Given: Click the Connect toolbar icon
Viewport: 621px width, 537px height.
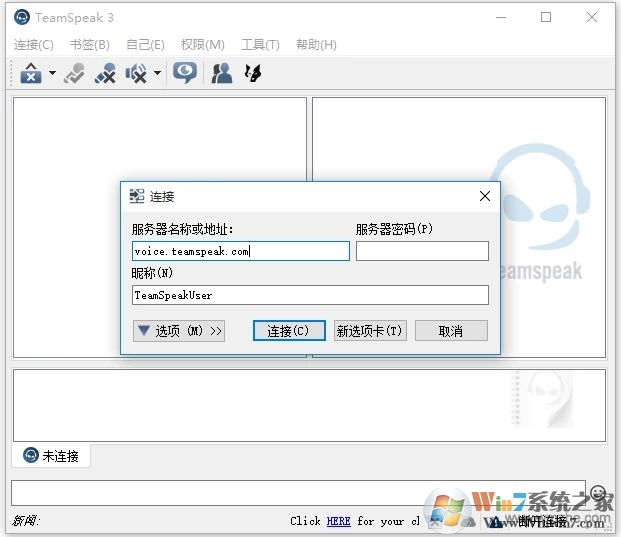Looking at the screenshot, I should (31, 73).
